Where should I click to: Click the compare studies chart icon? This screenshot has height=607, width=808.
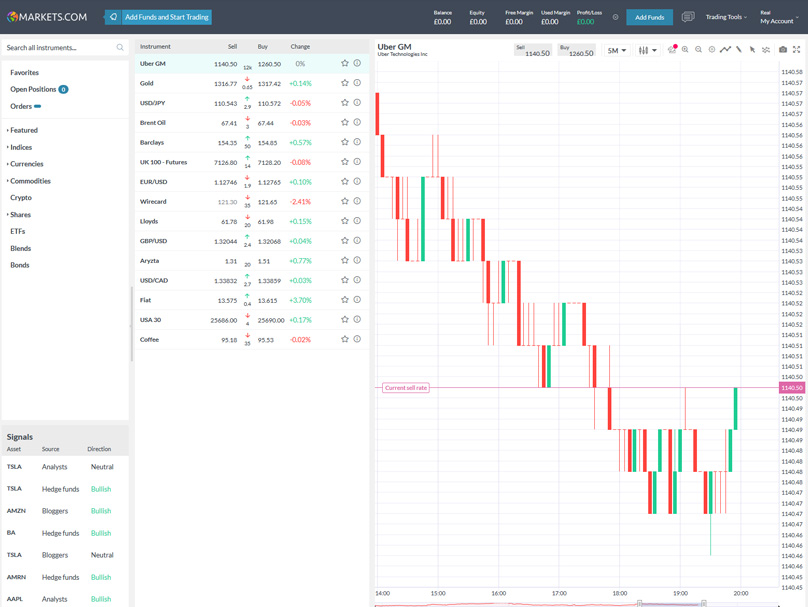tap(766, 50)
